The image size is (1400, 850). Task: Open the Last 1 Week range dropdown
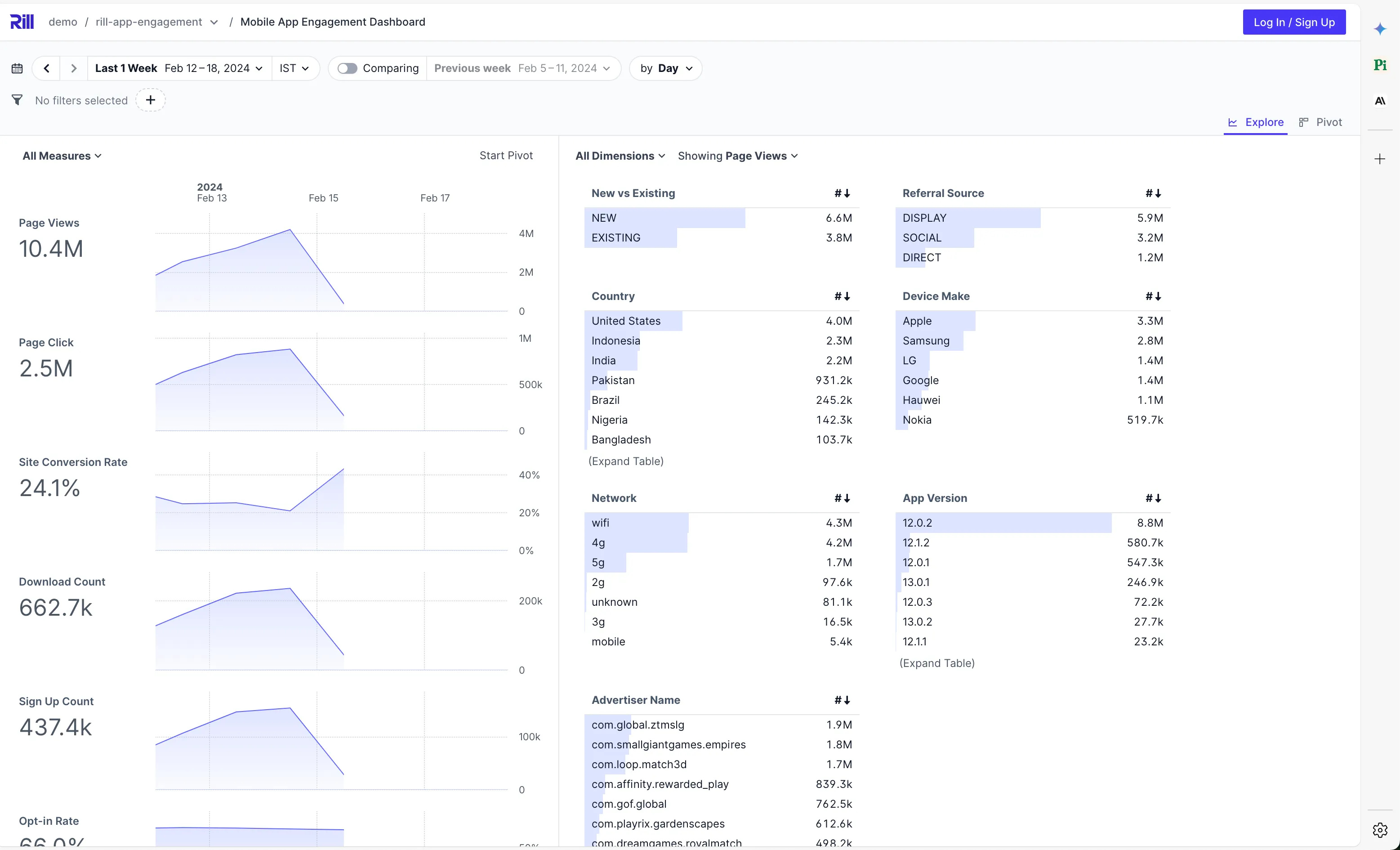tap(179, 68)
